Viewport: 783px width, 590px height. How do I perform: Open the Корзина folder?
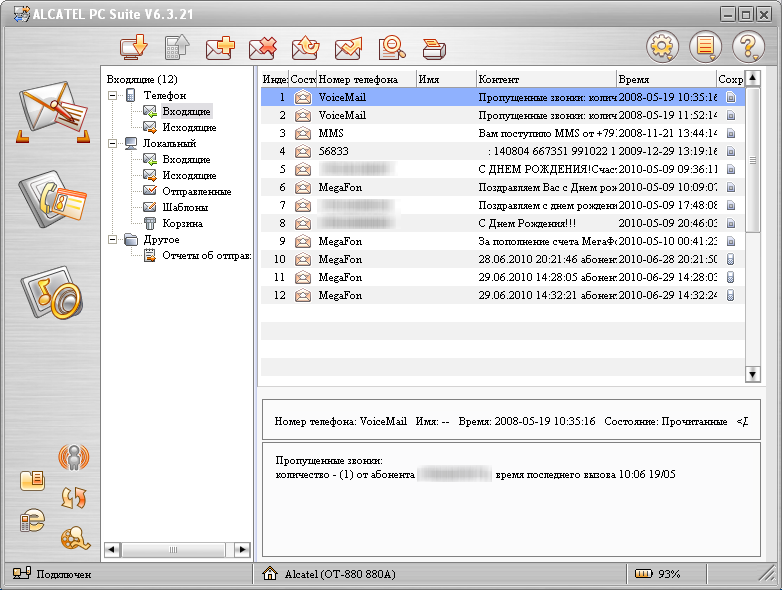coord(182,223)
